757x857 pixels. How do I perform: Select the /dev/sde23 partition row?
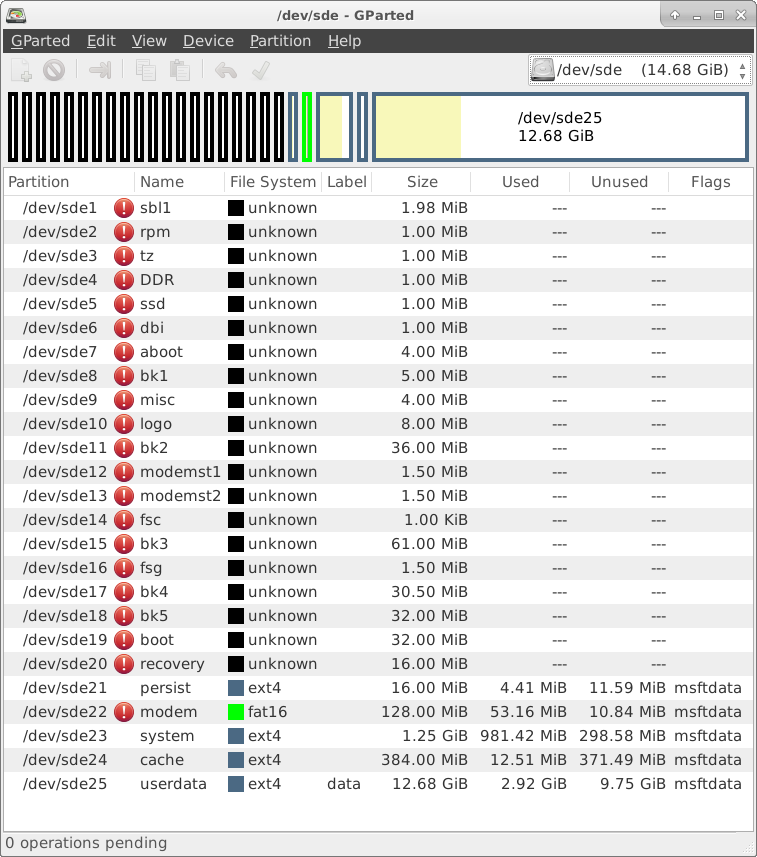pyautogui.click(x=378, y=736)
